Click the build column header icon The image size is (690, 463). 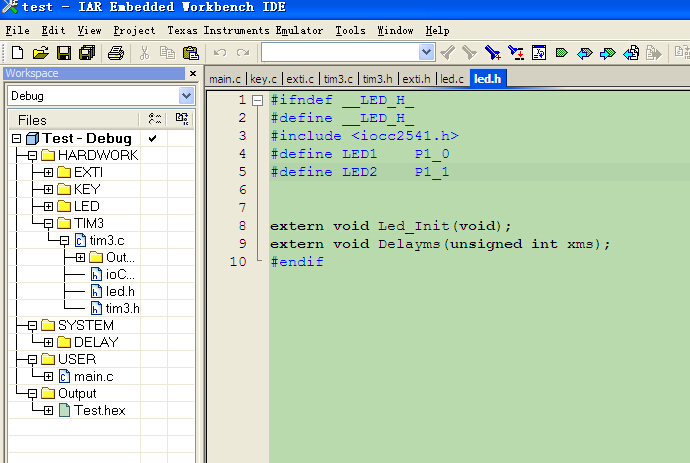(182, 119)
